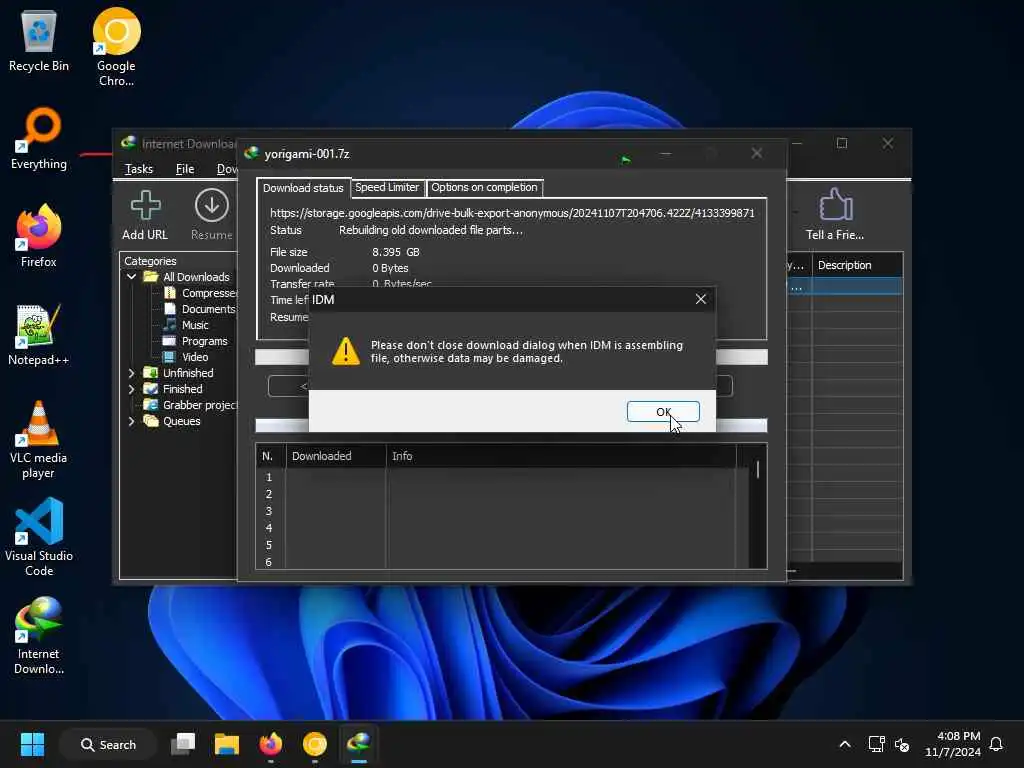
Task: Click the Description column header
Action: point(857,265)
